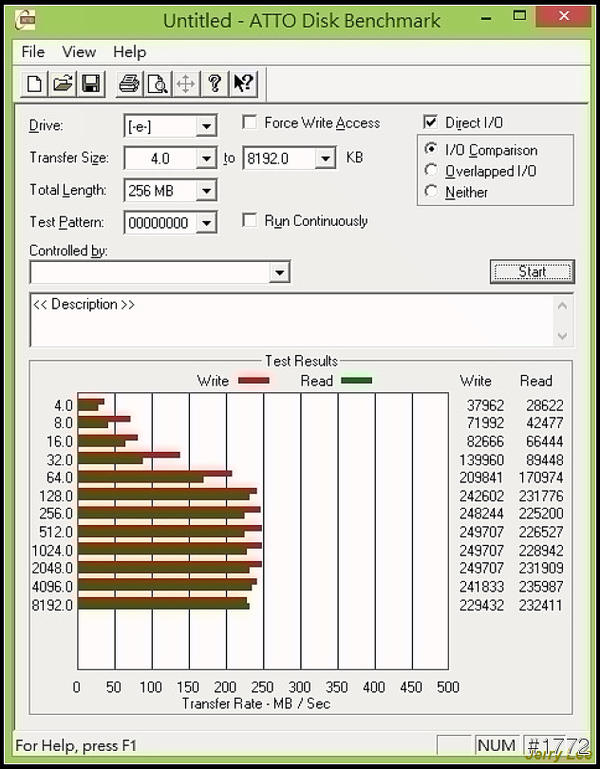Activate the context help arrow icon
The image size is (600, 769).
242,84
